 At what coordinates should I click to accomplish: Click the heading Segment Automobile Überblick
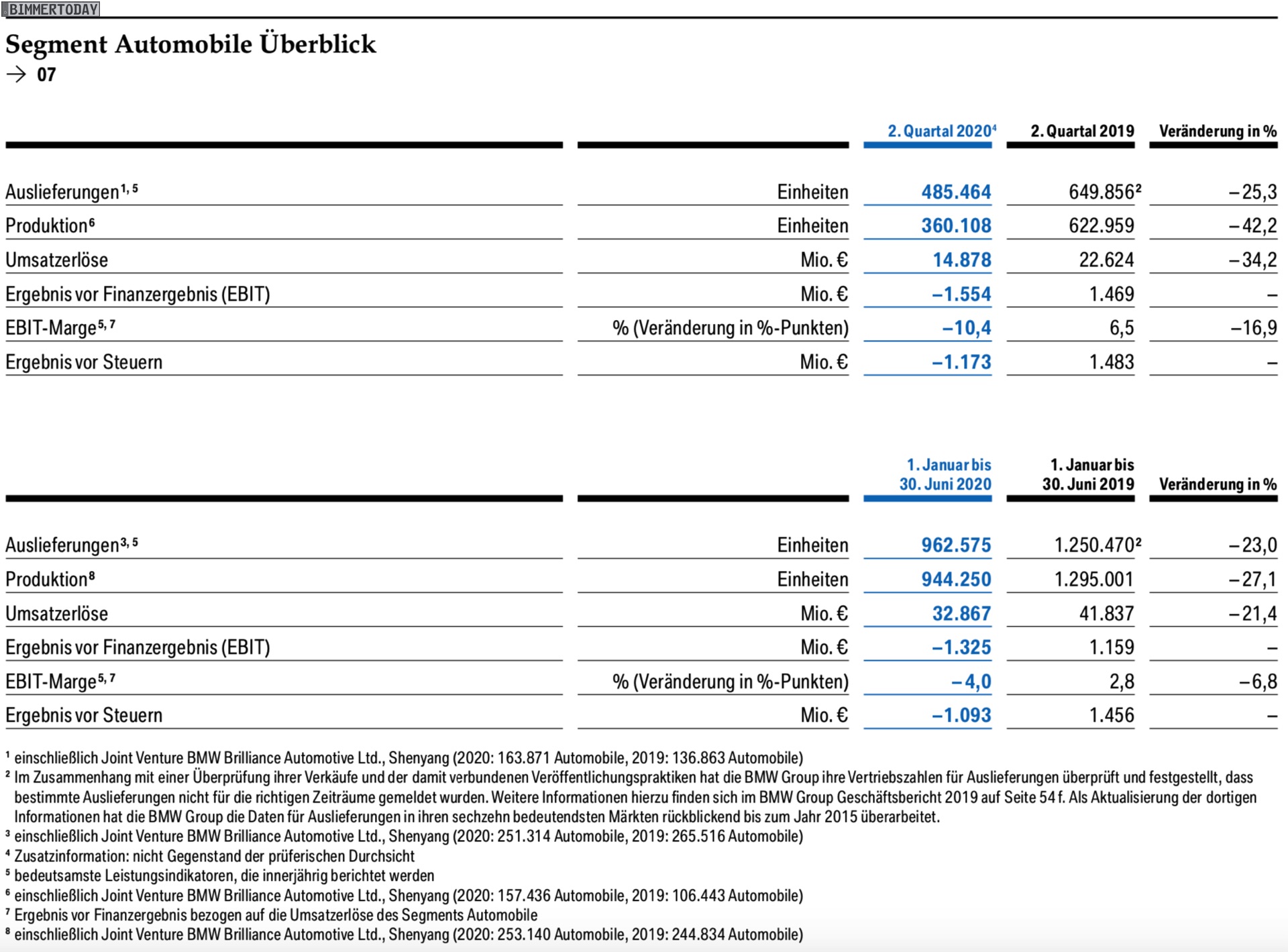point(191,44)
